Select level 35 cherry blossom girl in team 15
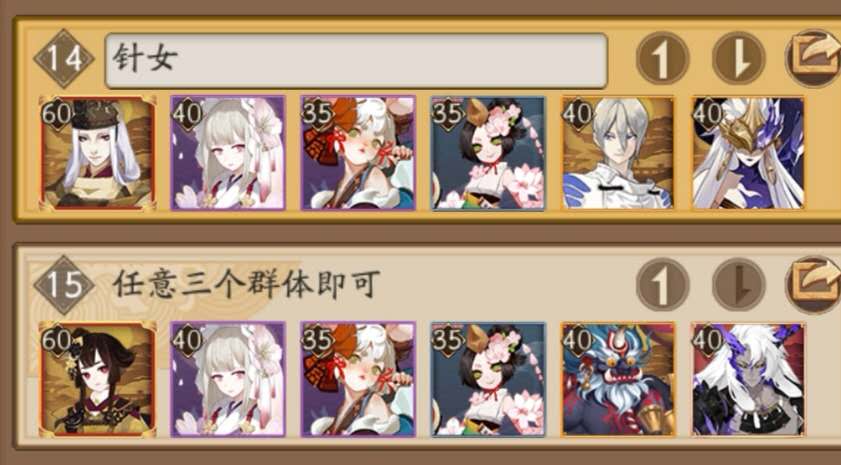The image size is (841, 465). pyautogui.click(x=488, y=379)
